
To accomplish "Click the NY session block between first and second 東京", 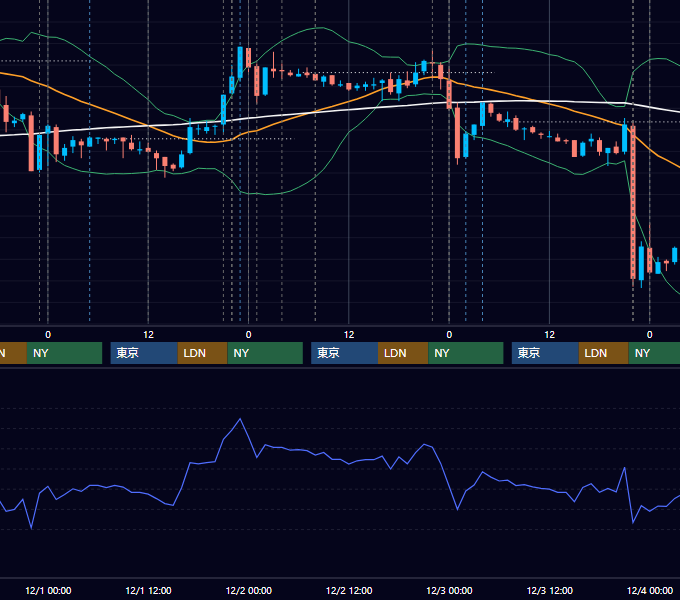I will [x=265, y=353].
